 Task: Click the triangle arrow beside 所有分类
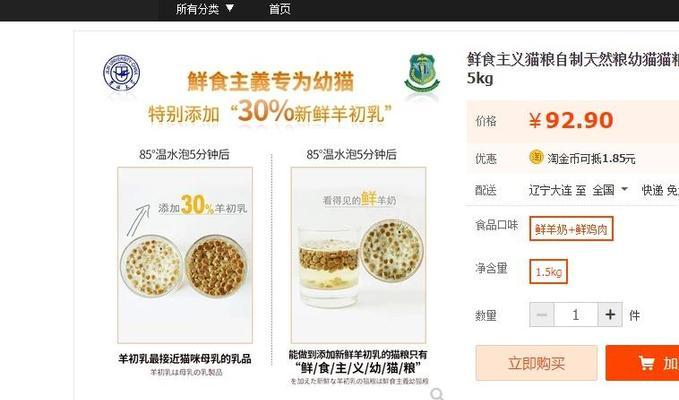click(x=230, y=8)
